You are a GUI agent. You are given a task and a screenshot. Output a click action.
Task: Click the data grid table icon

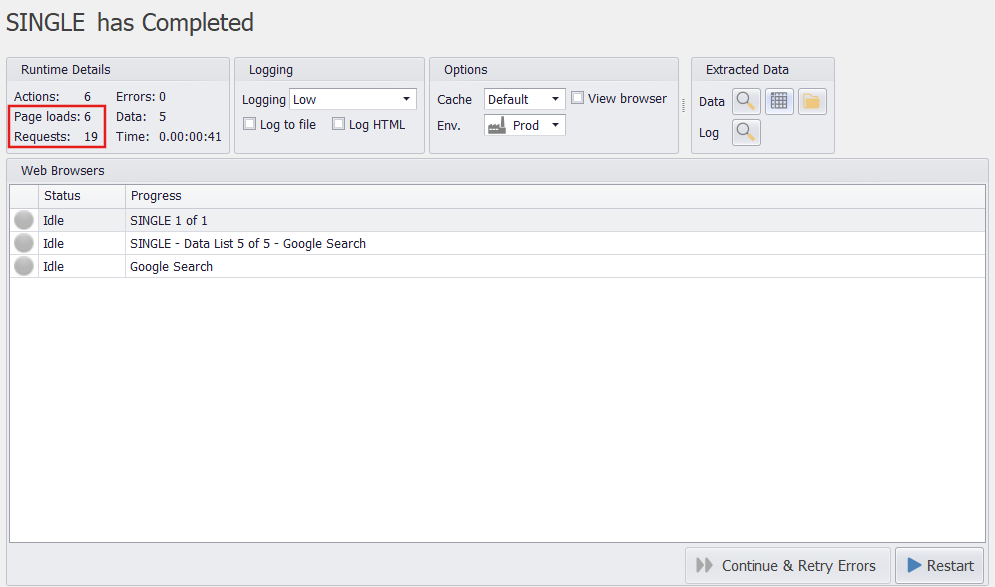[x=779, y=101]
